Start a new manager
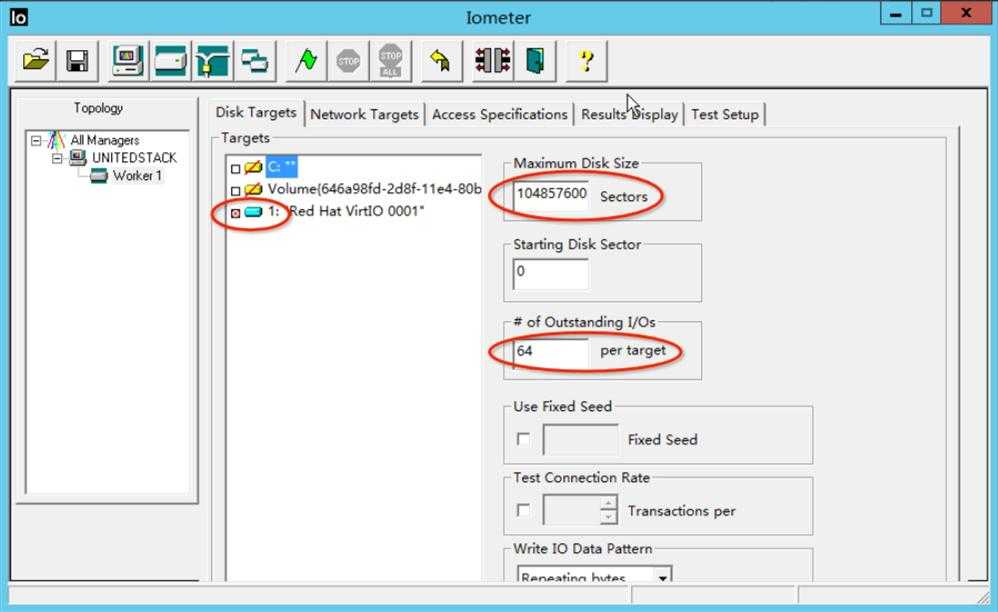The height and width of the screenshot is (612, 998). coord(127,62)
